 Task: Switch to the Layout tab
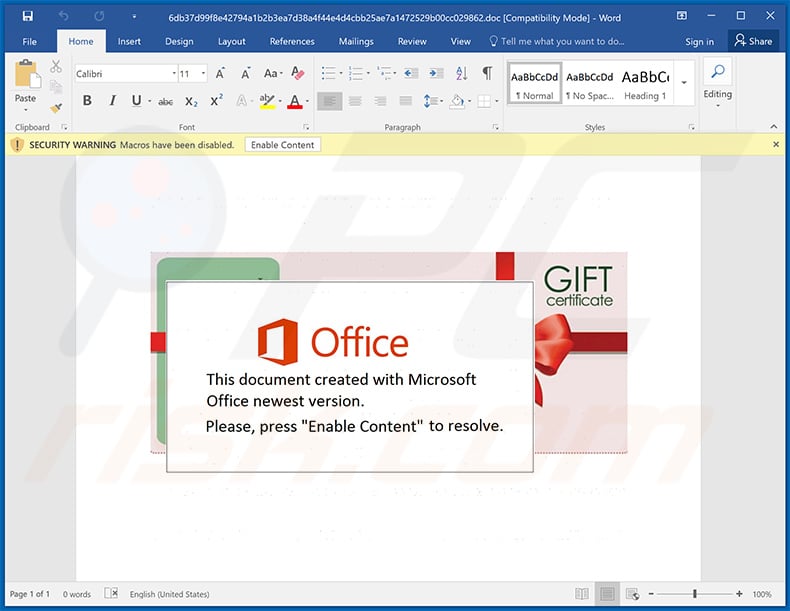point(232,41)
